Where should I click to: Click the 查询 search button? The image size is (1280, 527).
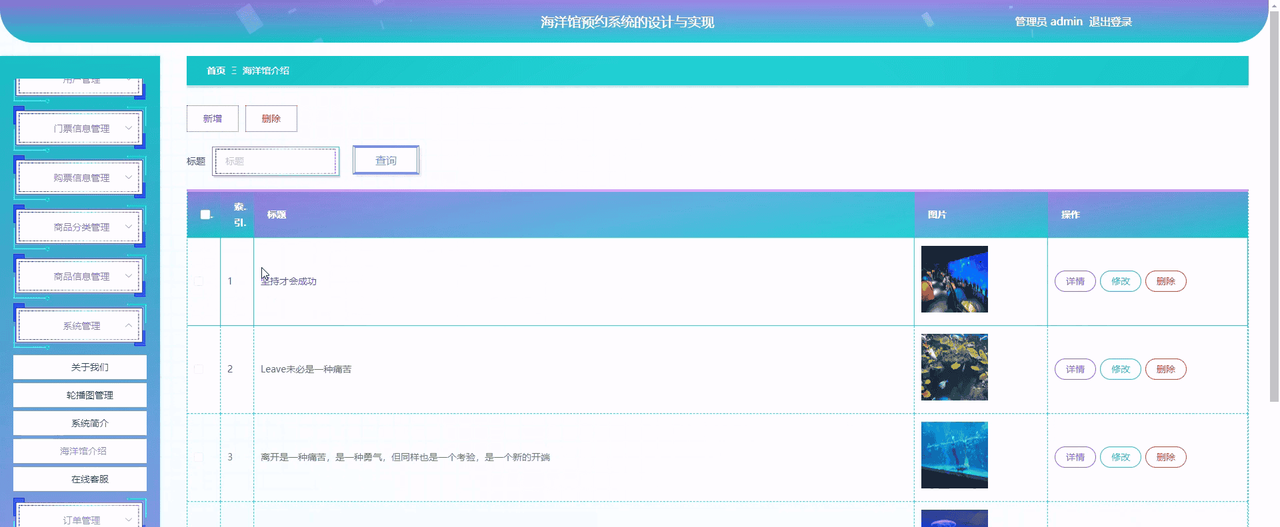386,161
